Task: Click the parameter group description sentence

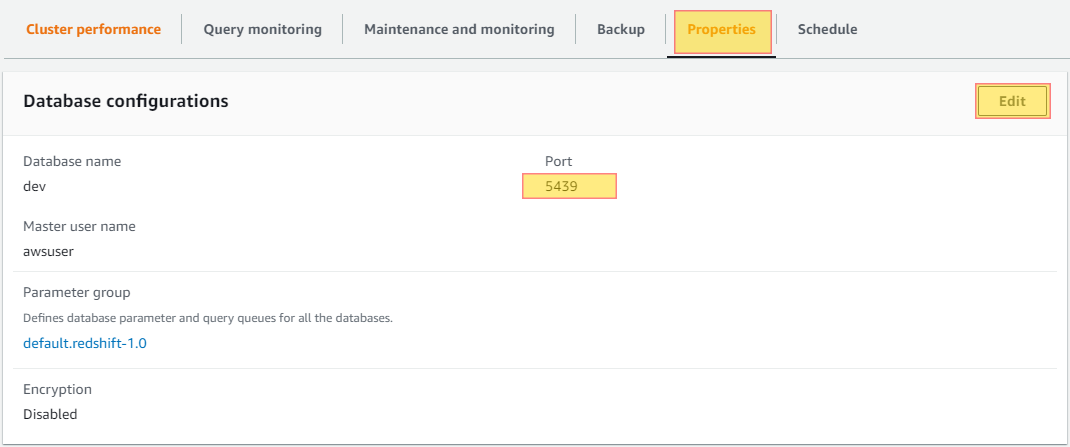Action: coord(208,318)
